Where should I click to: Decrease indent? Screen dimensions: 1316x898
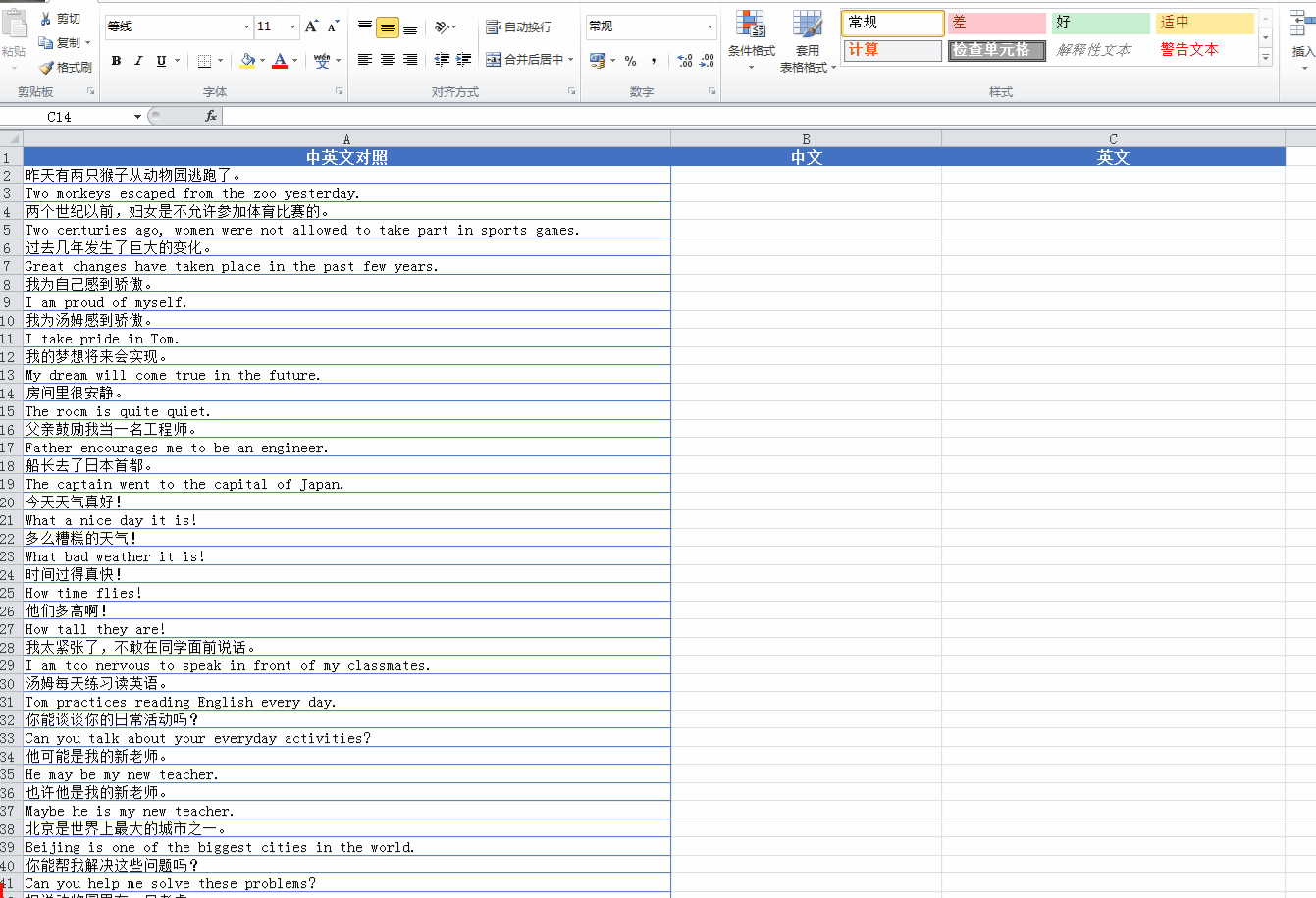(442, 60)
